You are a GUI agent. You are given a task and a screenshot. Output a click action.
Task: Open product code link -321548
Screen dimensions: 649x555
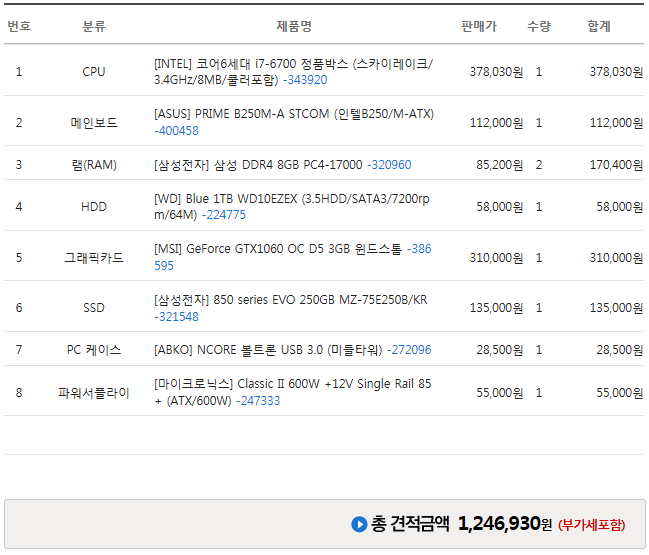coord(176,317)
